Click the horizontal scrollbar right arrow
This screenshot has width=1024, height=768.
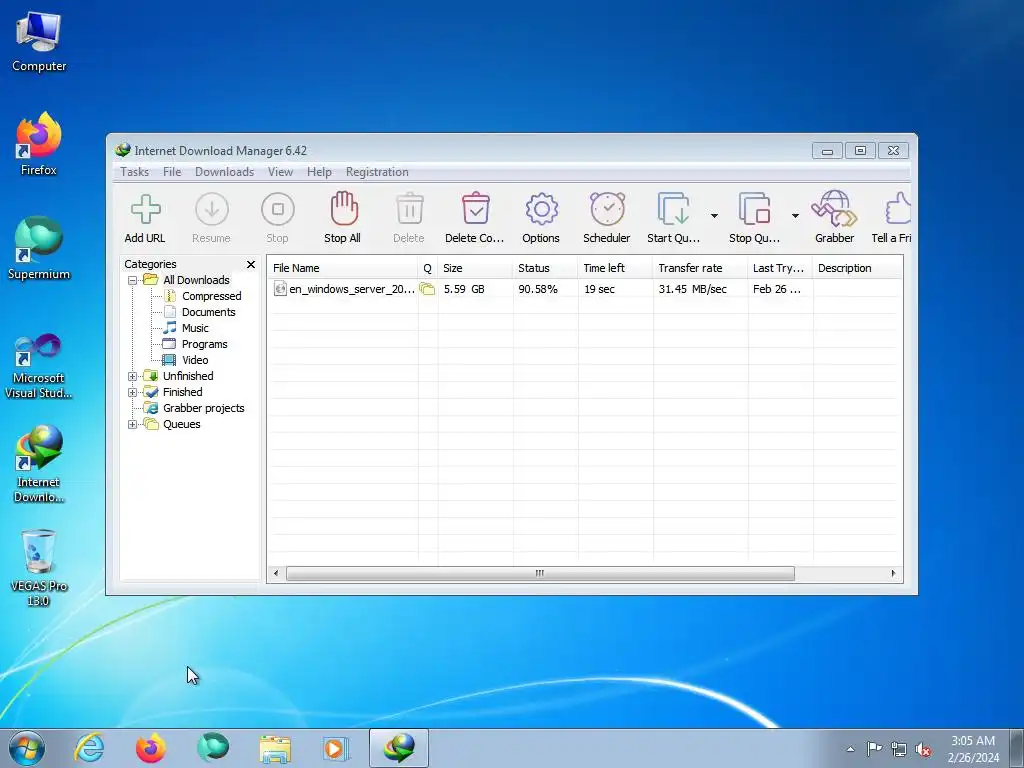893,573
